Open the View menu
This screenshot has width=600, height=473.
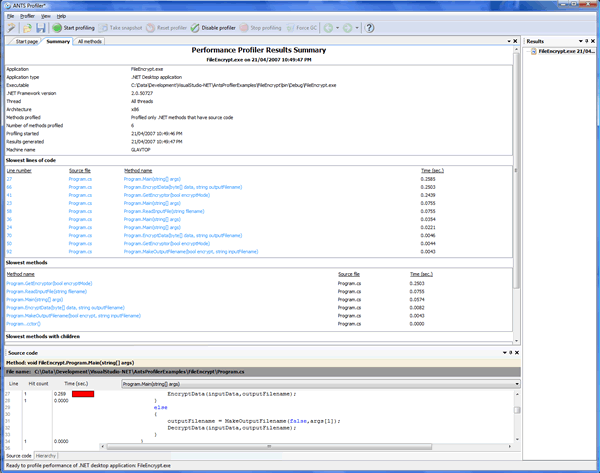46,16
